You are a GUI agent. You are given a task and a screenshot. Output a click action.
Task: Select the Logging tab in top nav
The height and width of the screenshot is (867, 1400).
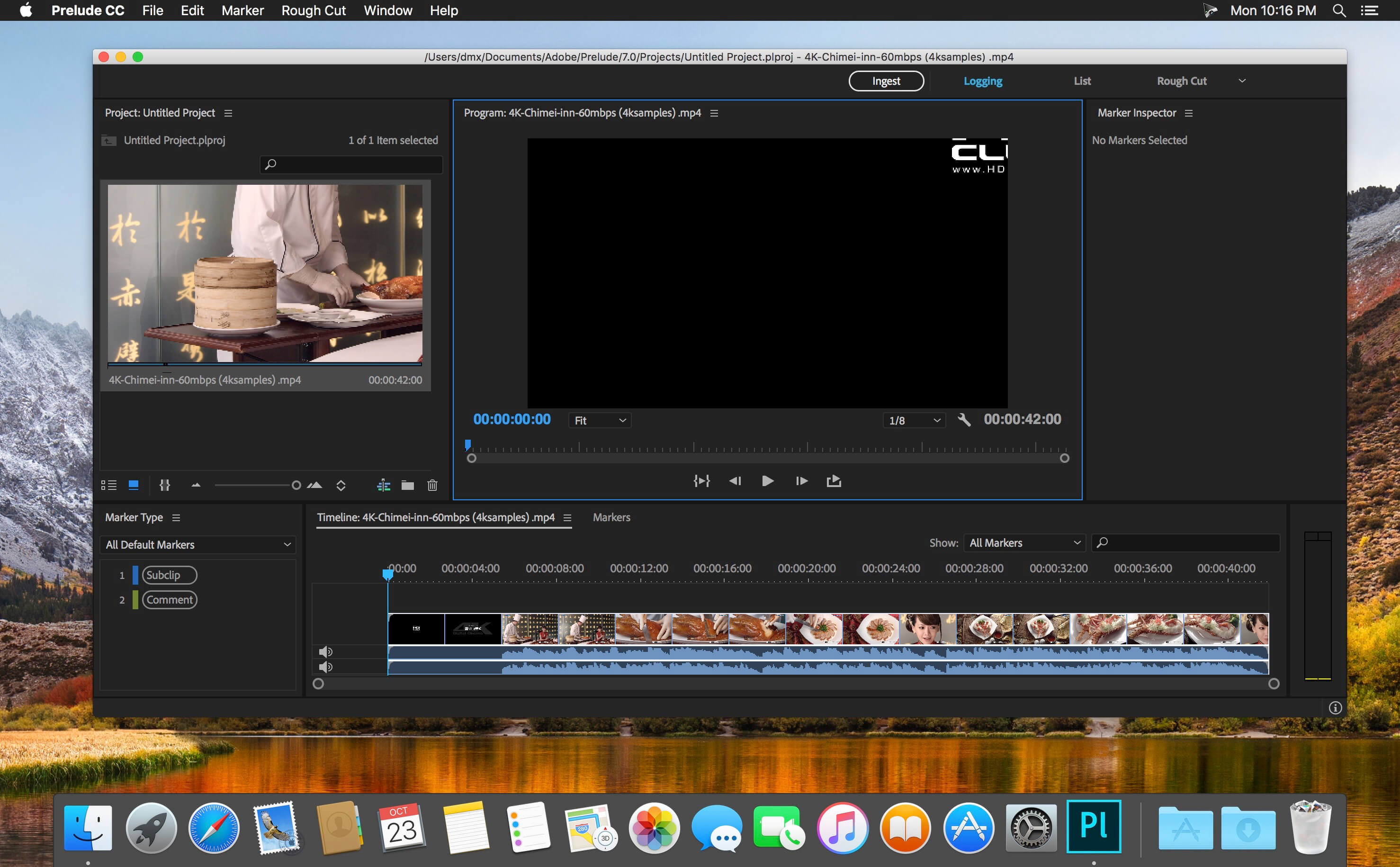pyautogui.click(x=984, y=80)
